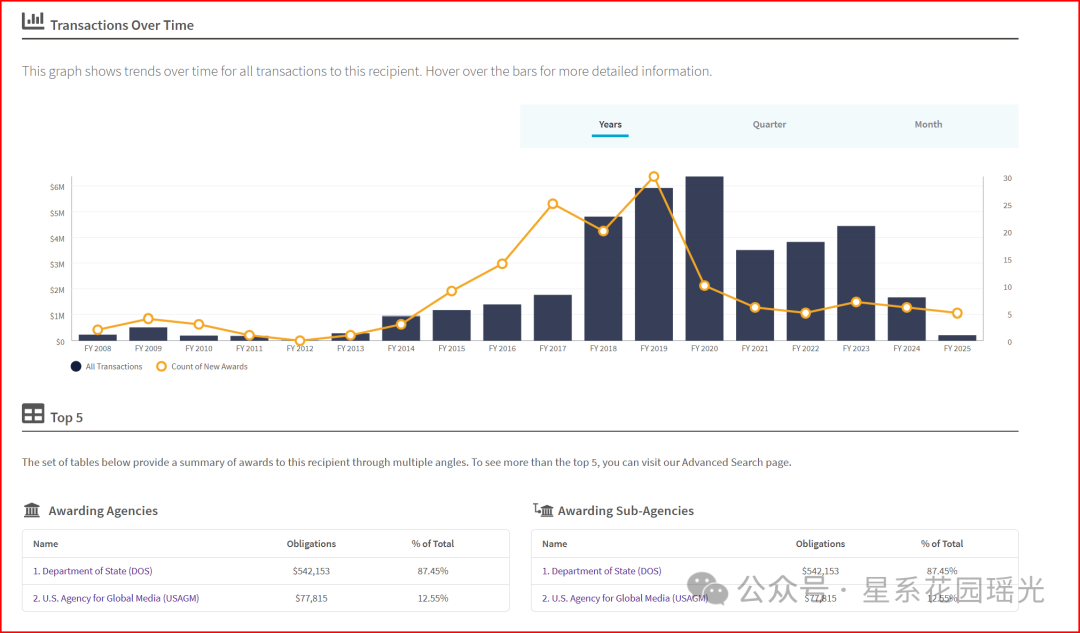Click the FY 2018 transactions bar
Image resolution: width=1080 pixels, height=633 pixels.
tap(603, 279)
